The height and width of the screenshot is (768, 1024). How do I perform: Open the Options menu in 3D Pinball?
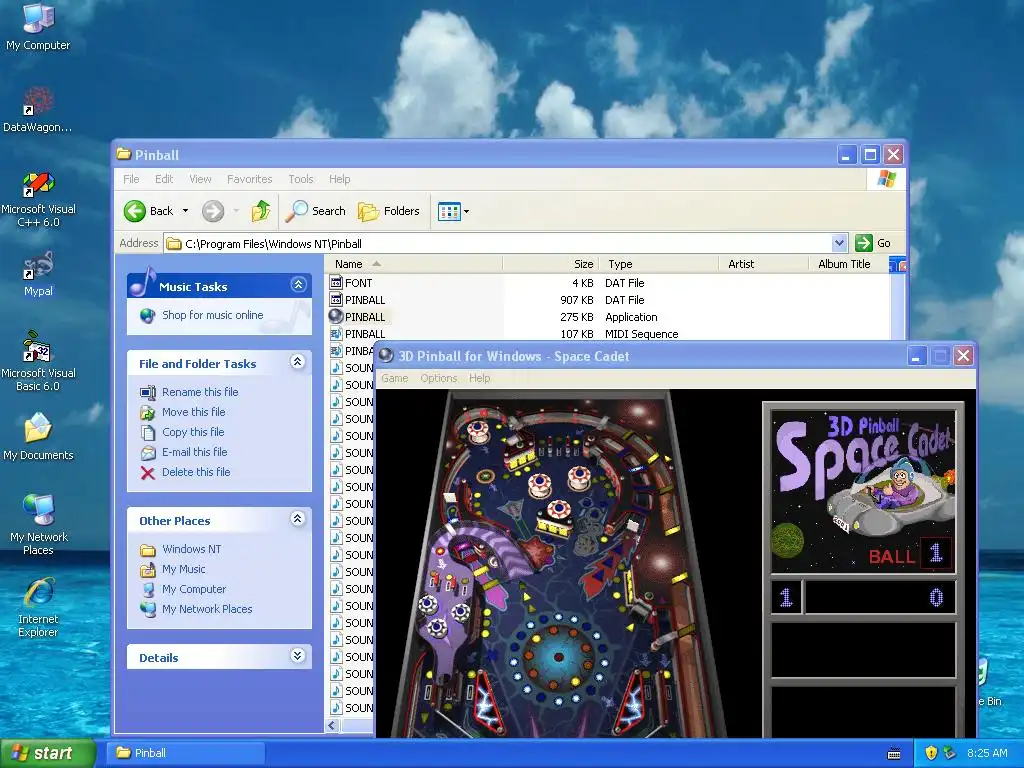(x=438, y=378)
